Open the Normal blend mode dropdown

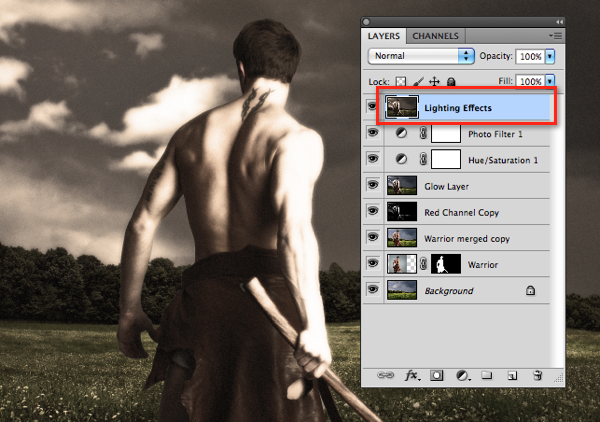tap(421, 56)
